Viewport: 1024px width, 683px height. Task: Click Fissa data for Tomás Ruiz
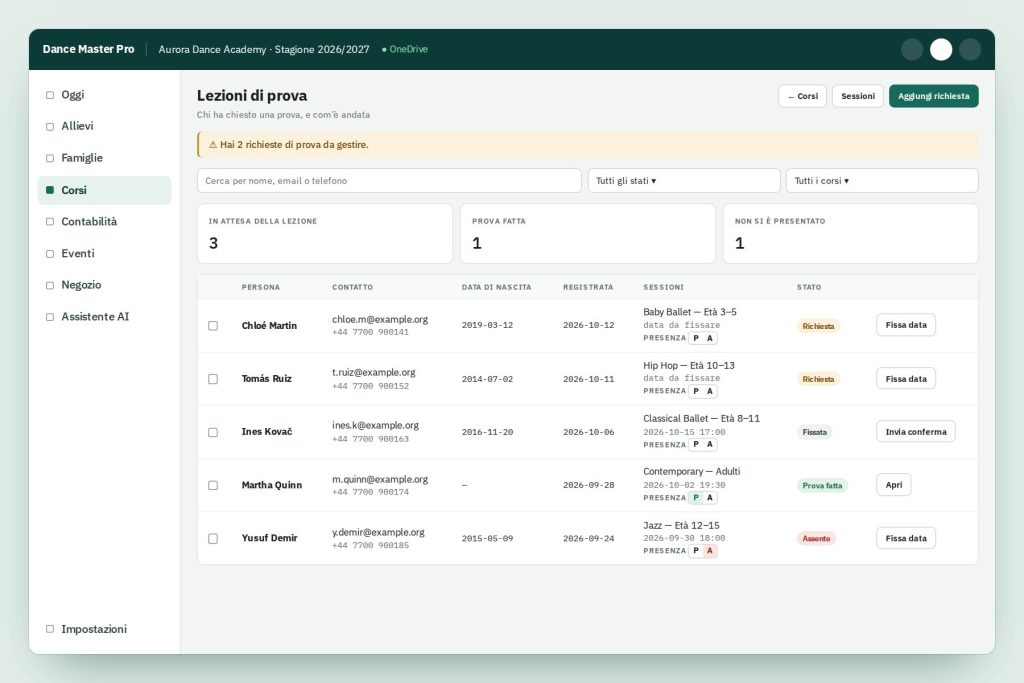[906, 379]
